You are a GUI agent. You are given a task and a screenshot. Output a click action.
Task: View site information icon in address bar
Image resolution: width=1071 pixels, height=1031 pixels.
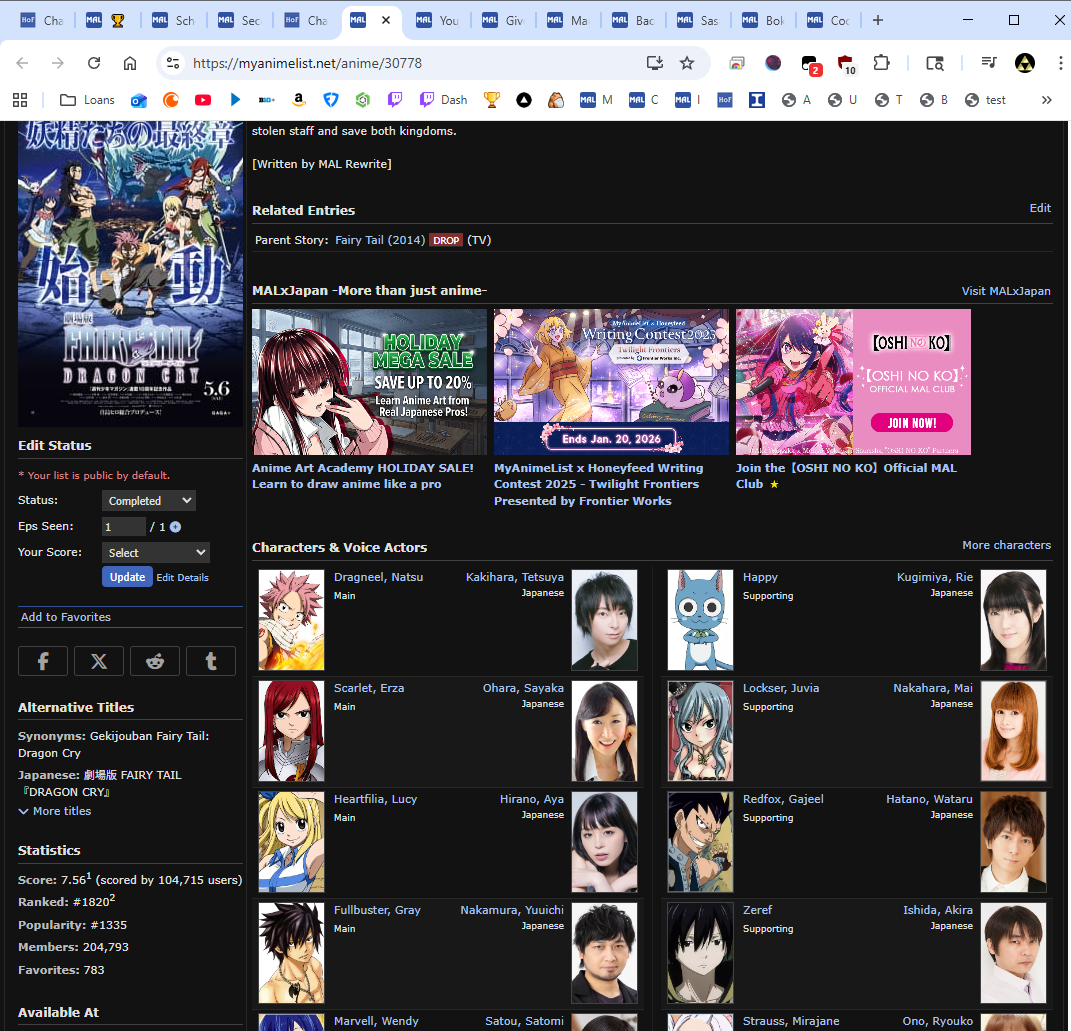tap(173, 64)
